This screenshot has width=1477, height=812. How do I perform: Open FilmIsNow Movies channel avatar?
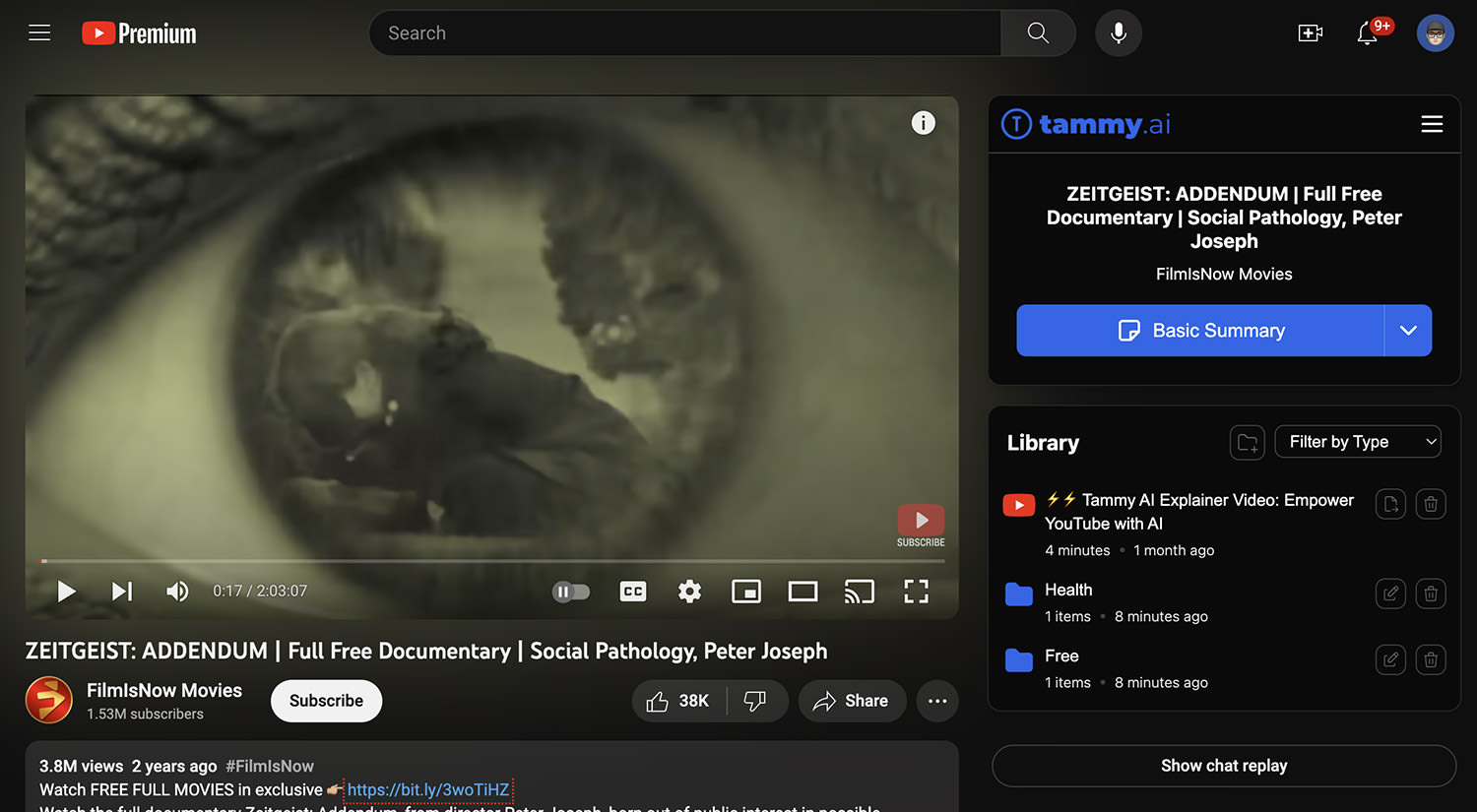tap(49, 701)
